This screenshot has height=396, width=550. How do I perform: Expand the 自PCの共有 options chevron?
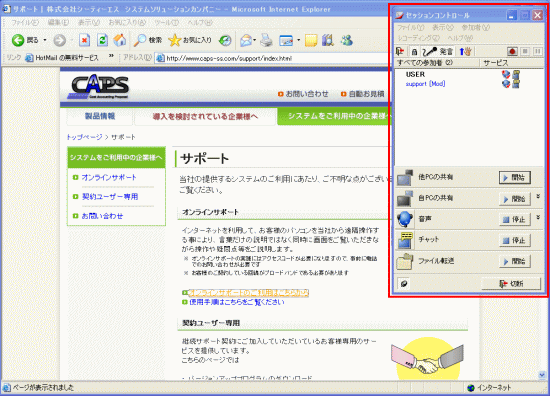(x=538, y=196)
